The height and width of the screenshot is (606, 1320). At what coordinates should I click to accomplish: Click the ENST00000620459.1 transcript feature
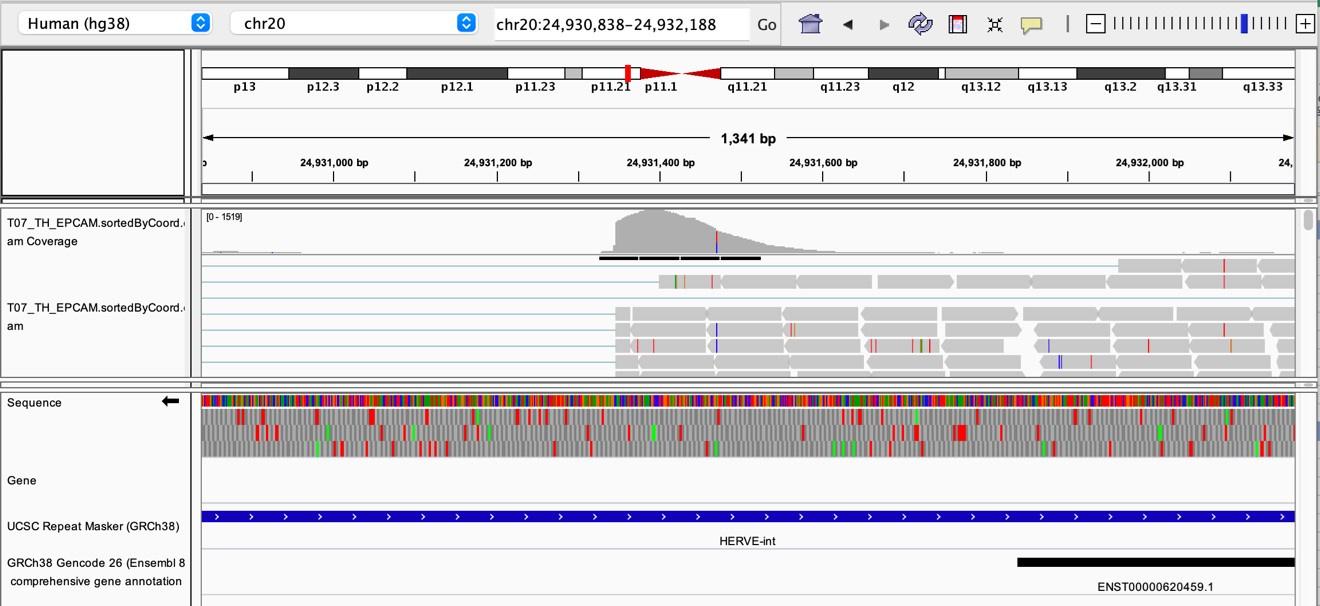pyautogui.click(x=1155, y=563)
